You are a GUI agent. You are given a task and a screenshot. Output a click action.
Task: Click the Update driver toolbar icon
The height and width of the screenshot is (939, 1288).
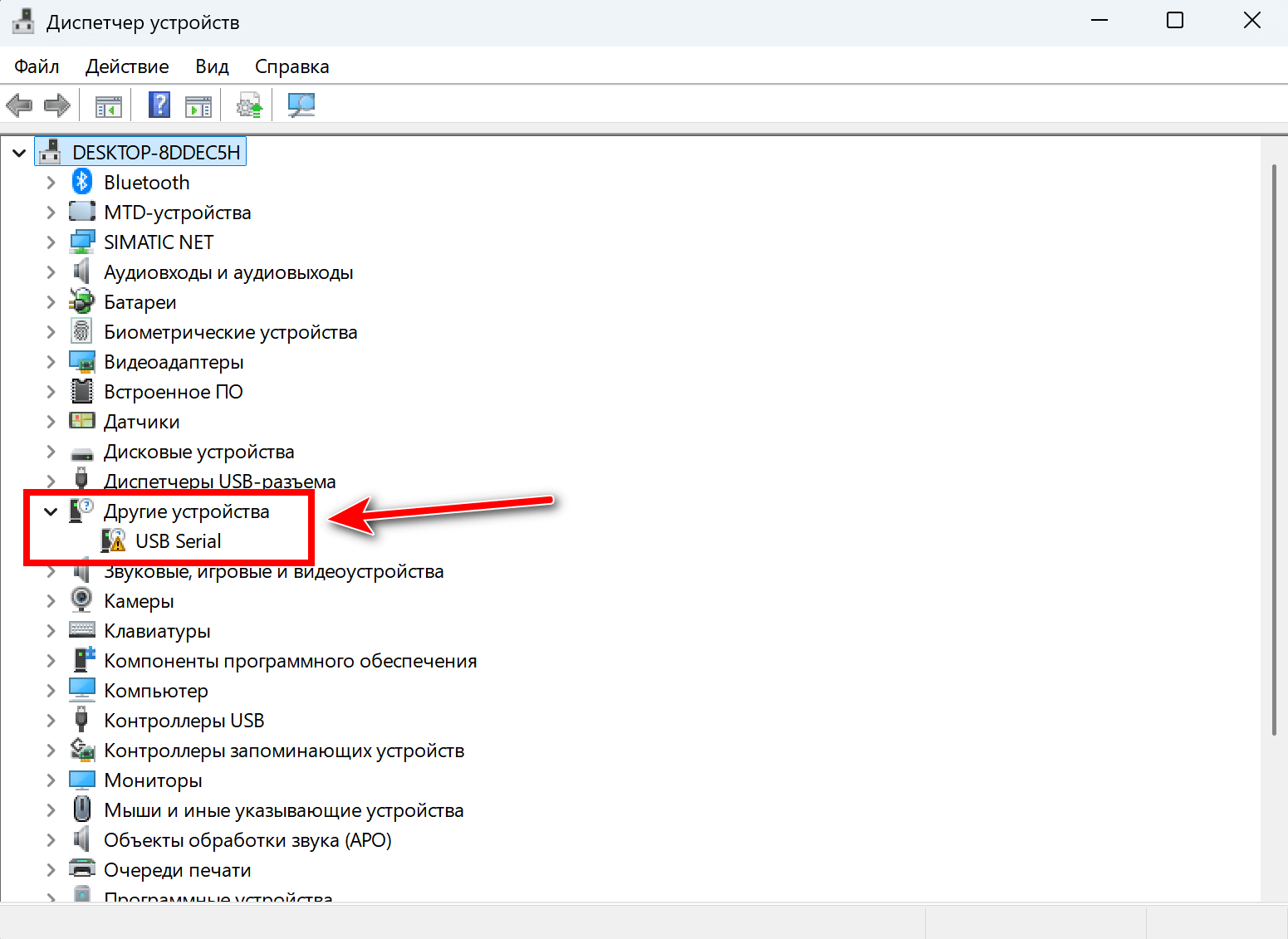pos(248,105)
